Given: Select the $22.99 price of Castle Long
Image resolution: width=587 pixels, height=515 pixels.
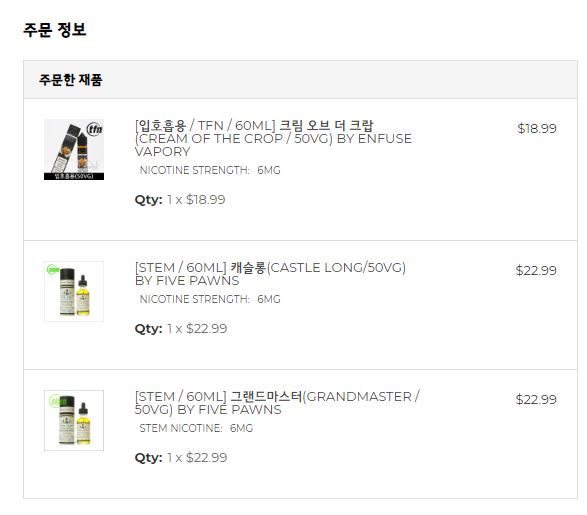Looking at the screenshot, I should click(x=536, y=270).
